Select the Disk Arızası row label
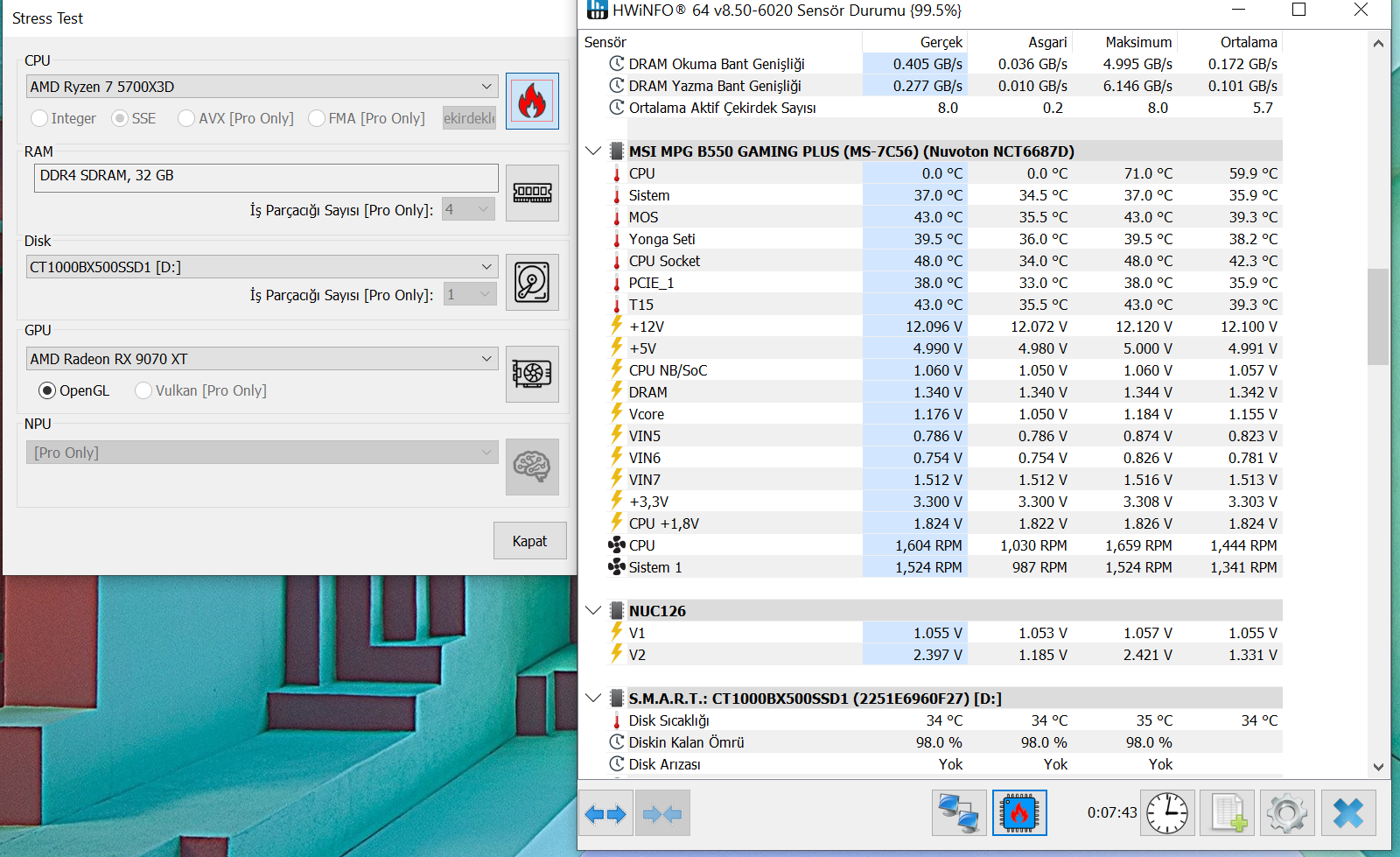1400x857 pixels. [x=664, y=764]
